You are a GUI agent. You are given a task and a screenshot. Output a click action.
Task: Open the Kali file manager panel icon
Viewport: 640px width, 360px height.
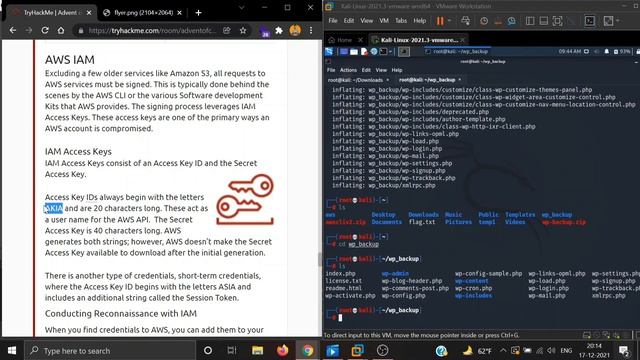pyautogui.click(x=354, y=51)
